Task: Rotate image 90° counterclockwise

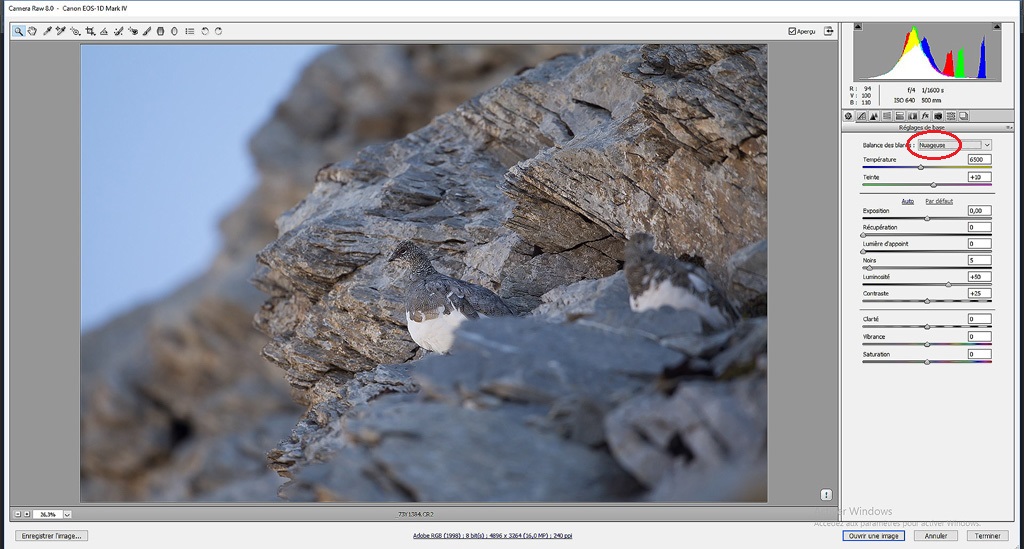Action: tap(204, 31)
